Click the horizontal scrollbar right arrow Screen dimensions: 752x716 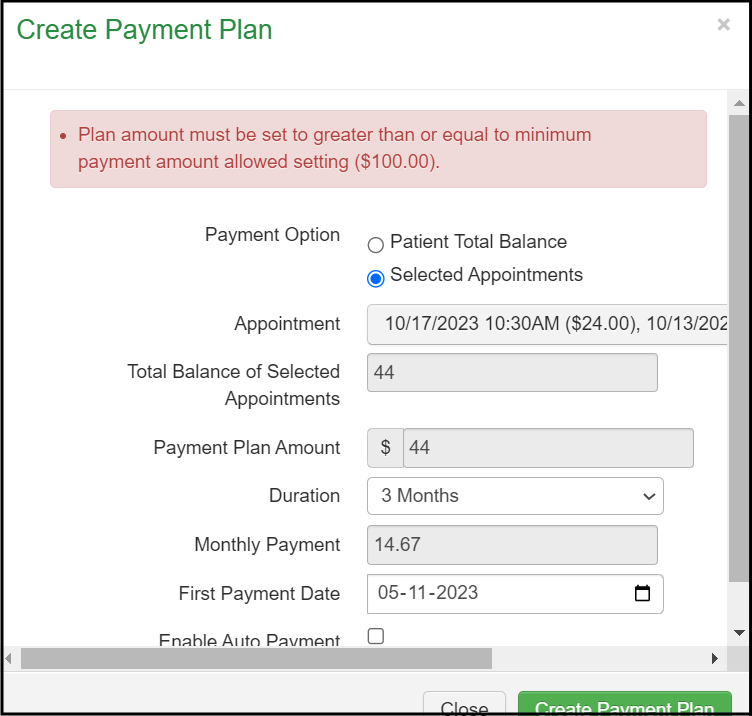715,658
